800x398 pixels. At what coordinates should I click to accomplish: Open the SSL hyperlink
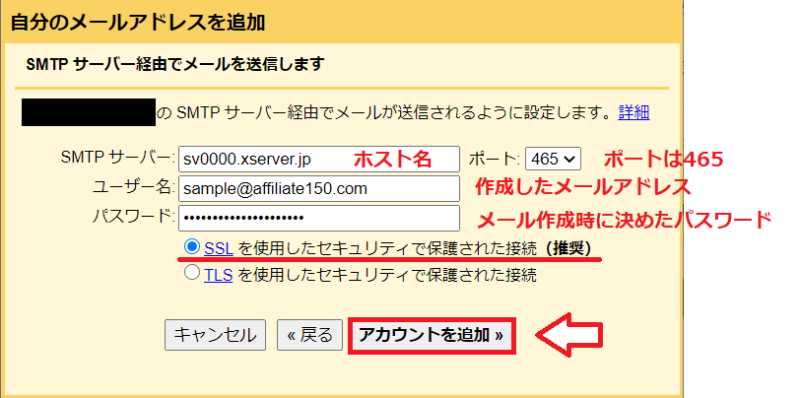[x=218, y=248]
